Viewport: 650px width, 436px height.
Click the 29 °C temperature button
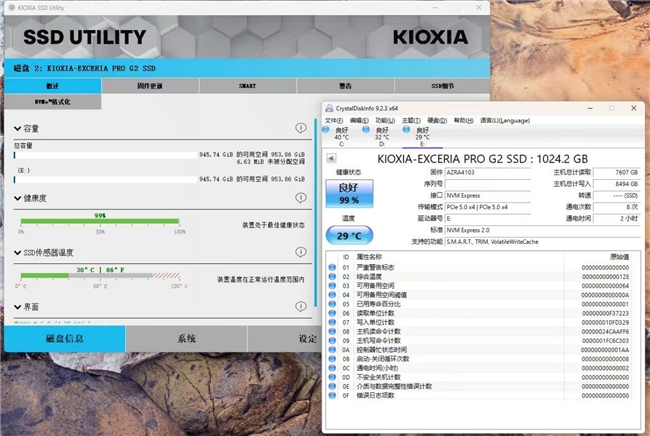point(349,235)
